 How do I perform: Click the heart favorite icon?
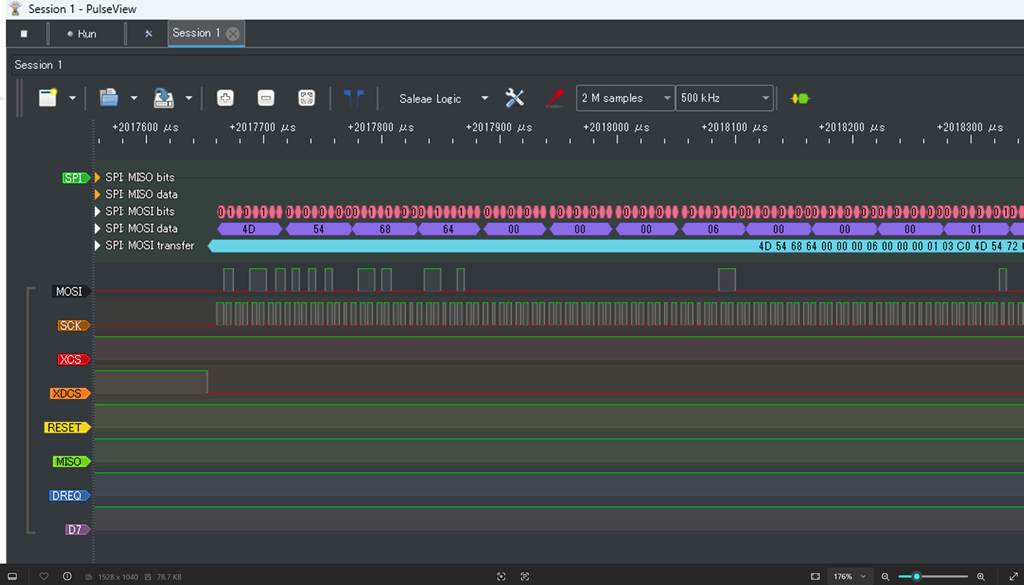pos(44,577)
